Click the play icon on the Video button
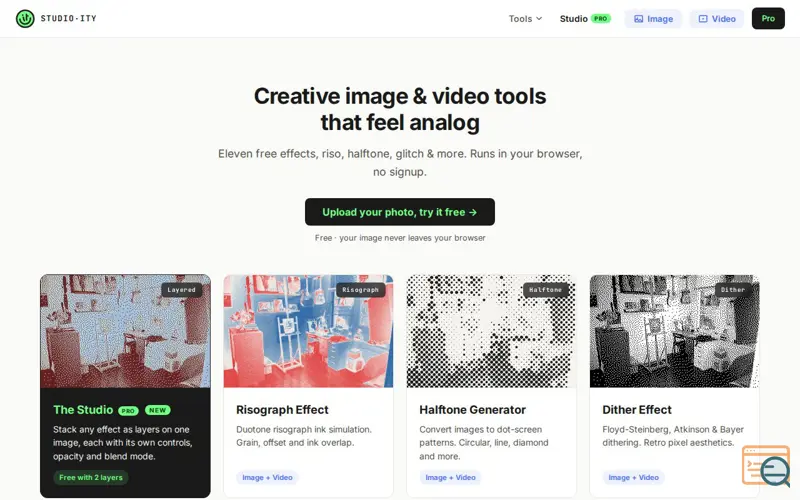Image resolution: width=800 pixels, height=500 pixels. pyautogui.click(x=703, y=19)
